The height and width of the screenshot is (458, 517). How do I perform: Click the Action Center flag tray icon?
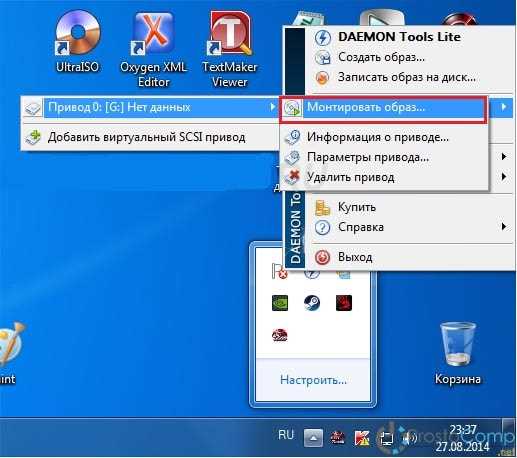click(x=279, y=272)
